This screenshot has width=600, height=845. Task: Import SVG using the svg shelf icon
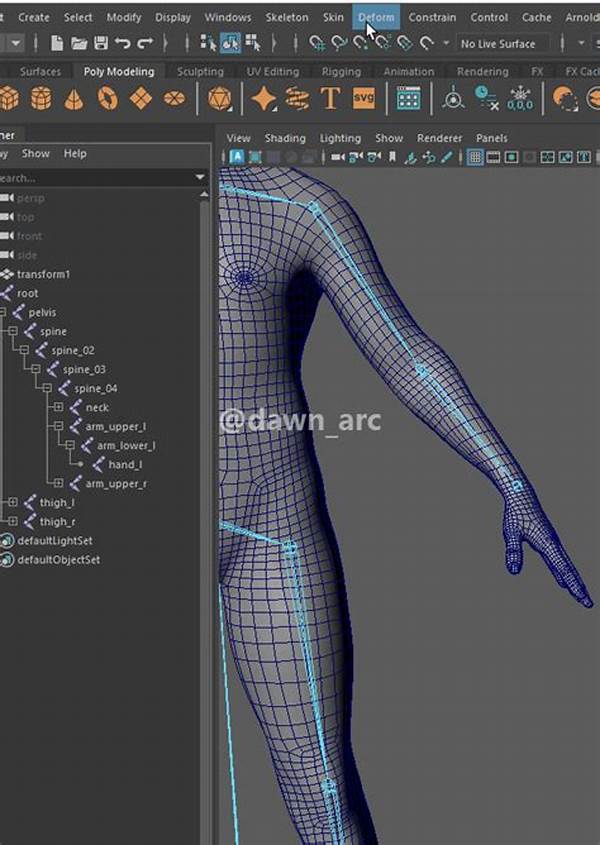pyautogui.click(x=364, y=98)
